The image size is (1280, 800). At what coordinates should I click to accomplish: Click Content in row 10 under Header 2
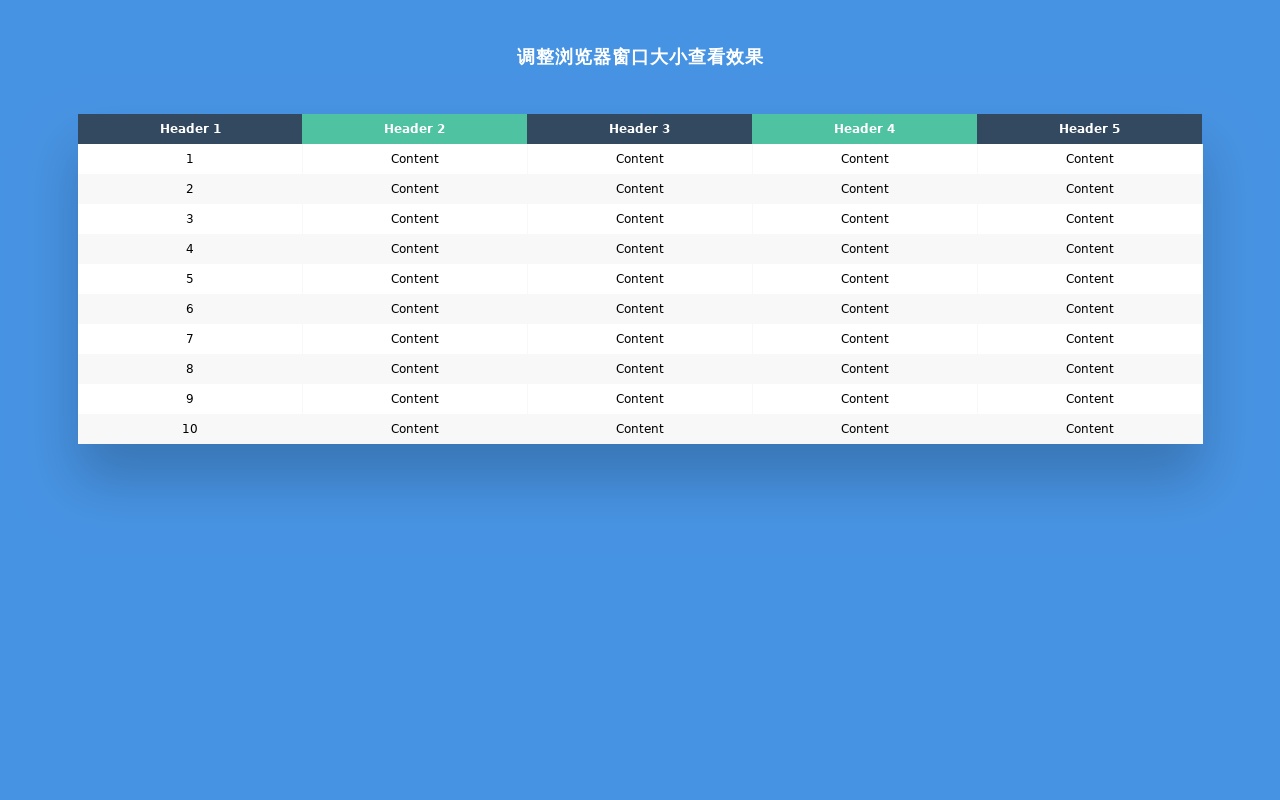tap(415, 429)
